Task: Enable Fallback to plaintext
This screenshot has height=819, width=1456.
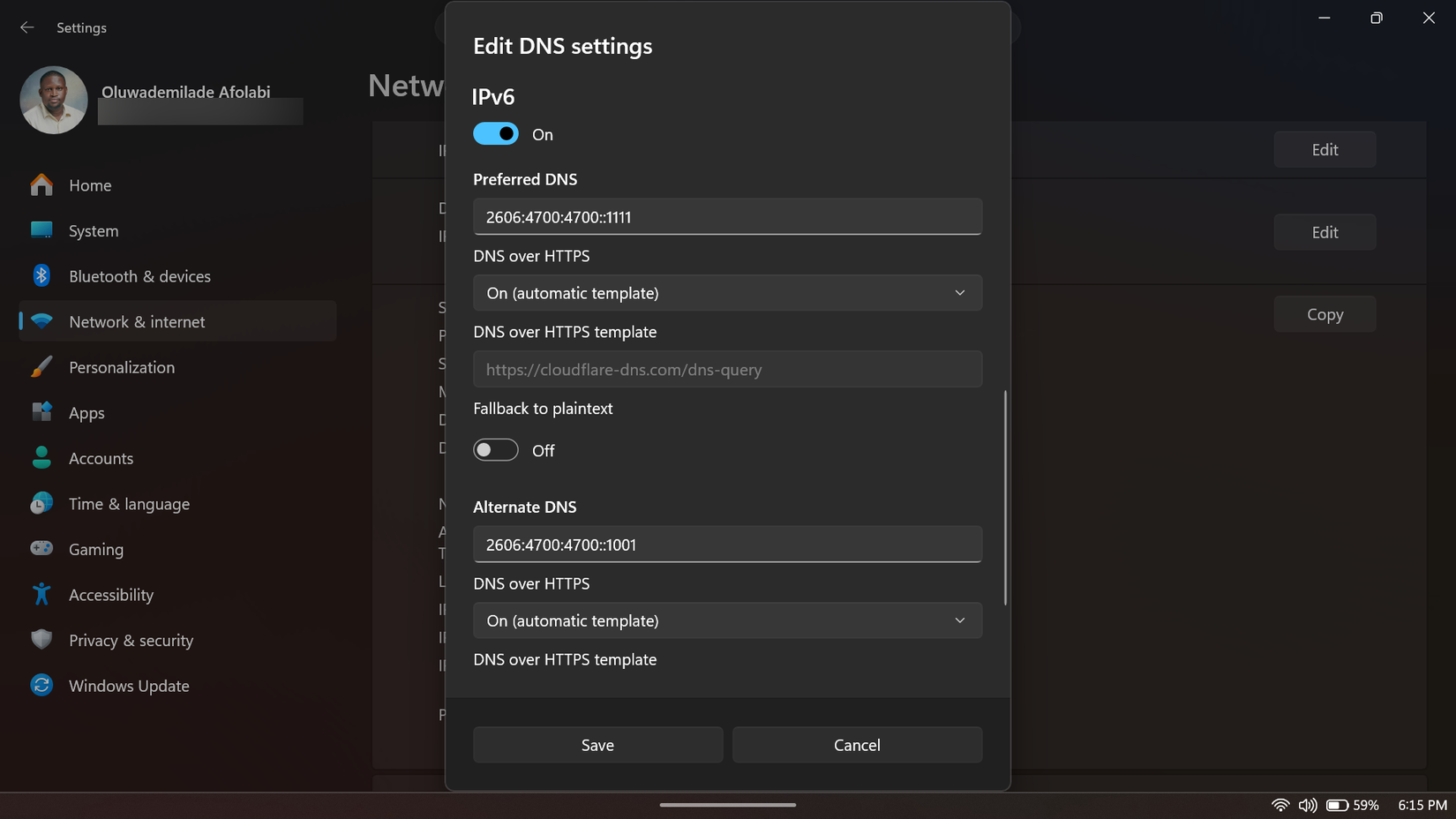Action: pyautogui.click(x=496, y=449)
